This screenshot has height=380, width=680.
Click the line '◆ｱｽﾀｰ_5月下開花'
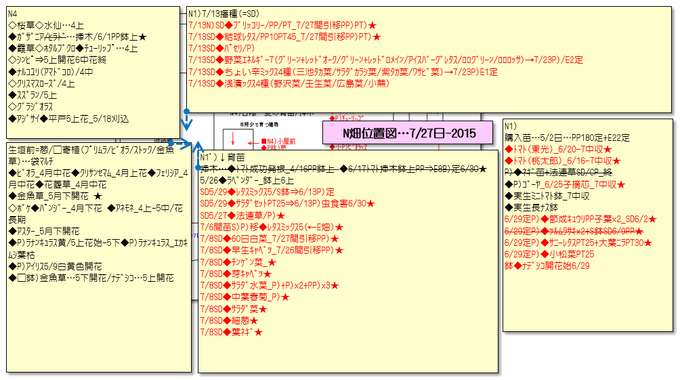click(x=44, y=231)
